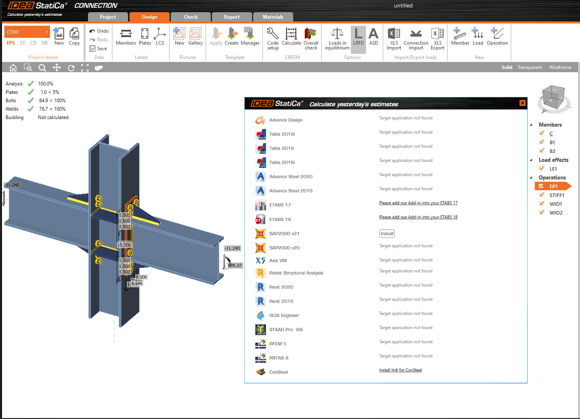Screen dimensions: 580x419
Task: Collapse the Members tree section
Action: pyautogui.click(x=531, y=125)
